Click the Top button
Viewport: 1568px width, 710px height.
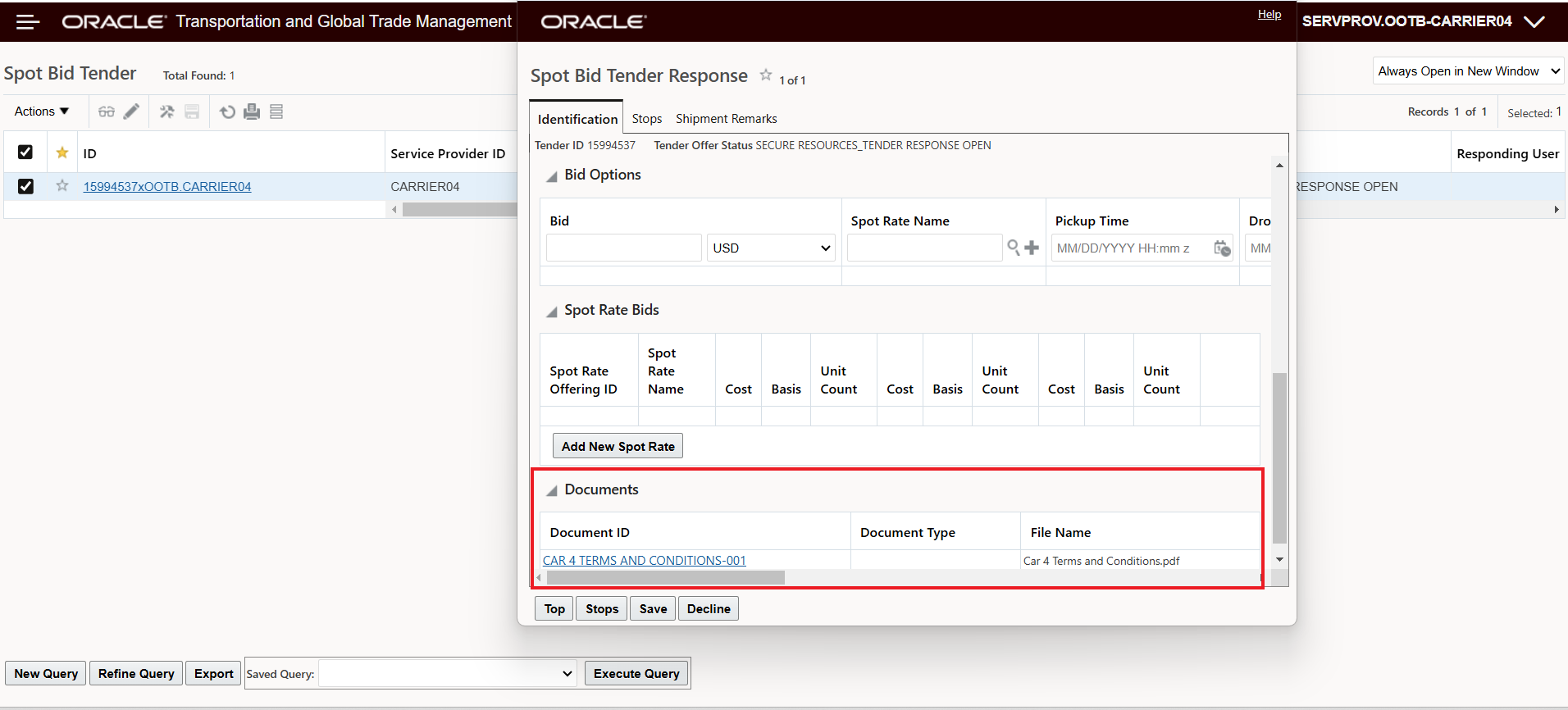(554, 608)
